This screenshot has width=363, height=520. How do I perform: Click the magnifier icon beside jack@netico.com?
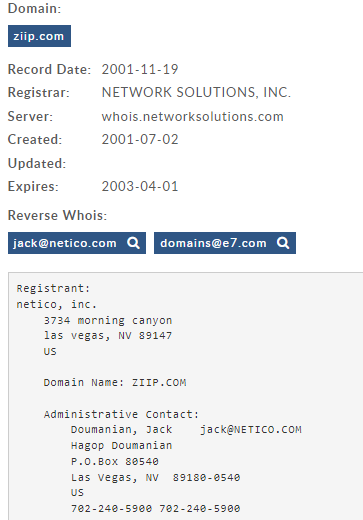tap(133, 243)
